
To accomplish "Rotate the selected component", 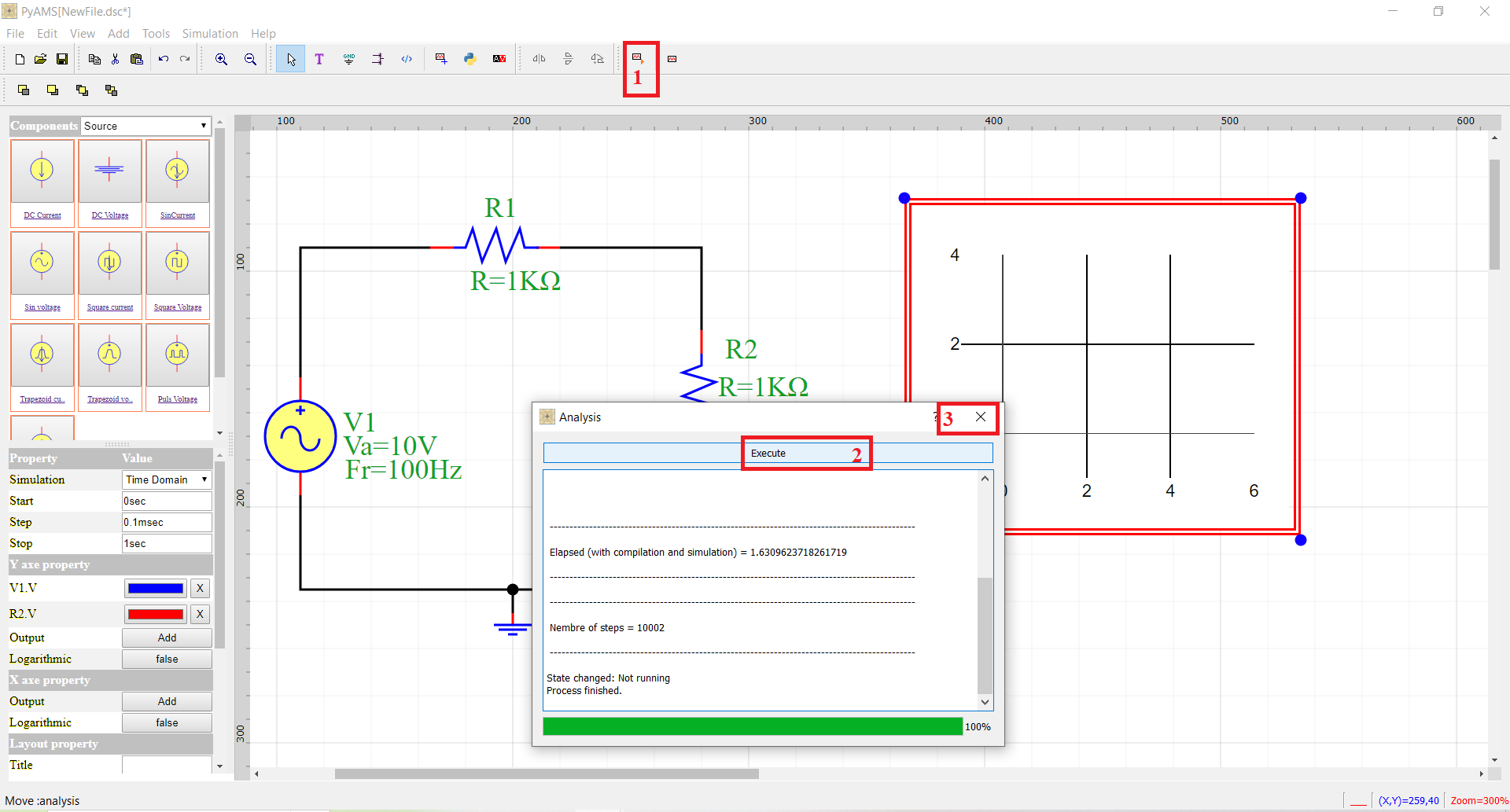I will (x=598, y=59).
